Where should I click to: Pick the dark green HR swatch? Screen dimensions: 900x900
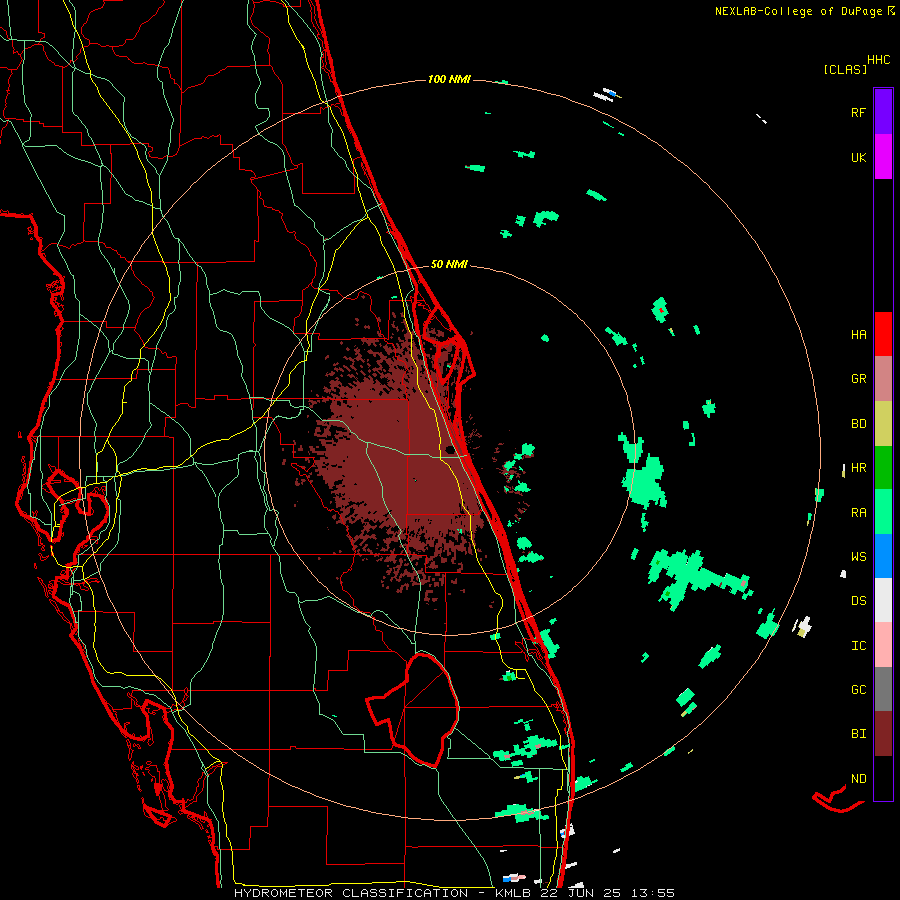[883, 468]
